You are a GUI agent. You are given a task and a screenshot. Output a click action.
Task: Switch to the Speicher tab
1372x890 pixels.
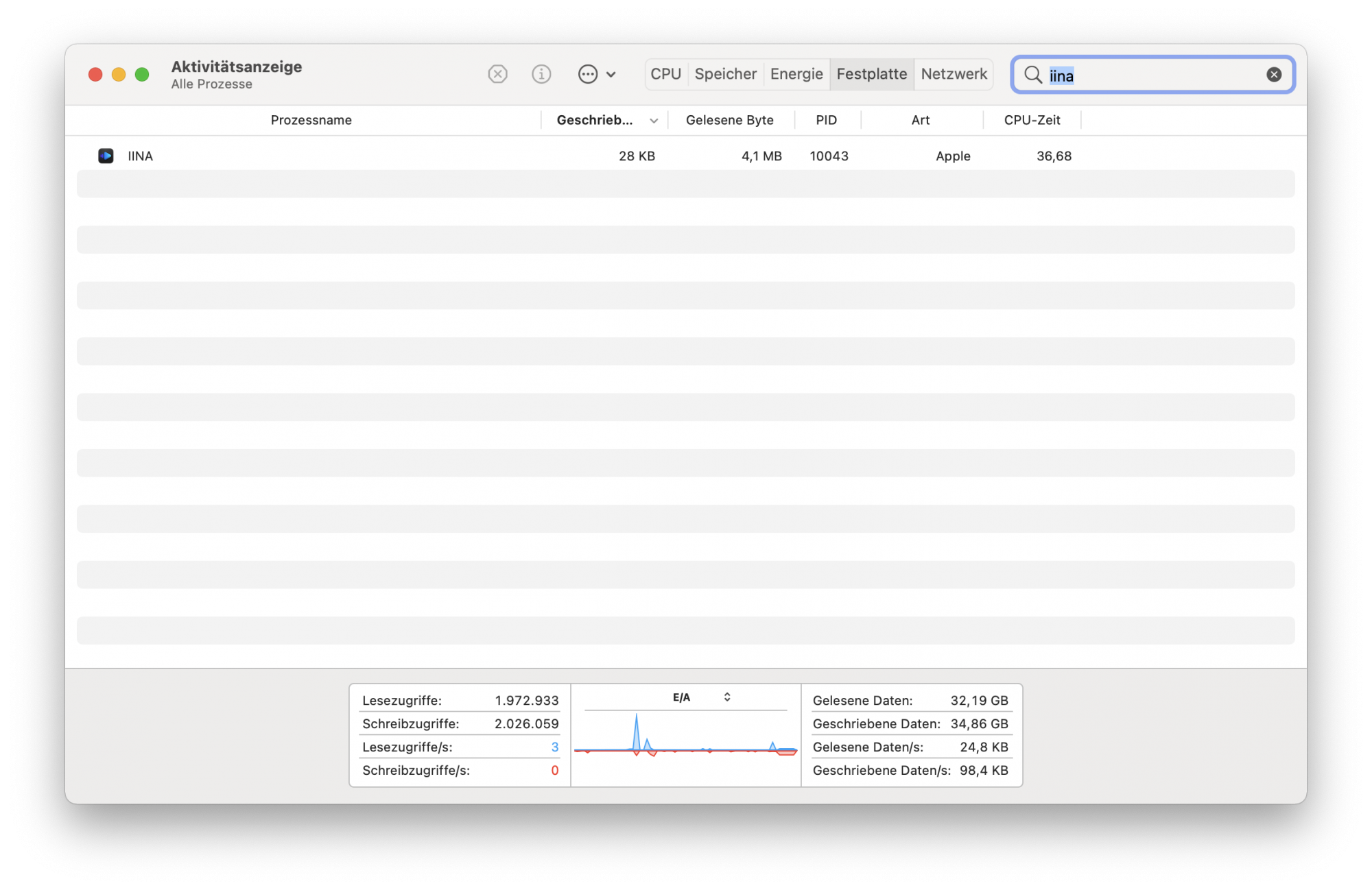pyautogui.click(x=725, y=74)
